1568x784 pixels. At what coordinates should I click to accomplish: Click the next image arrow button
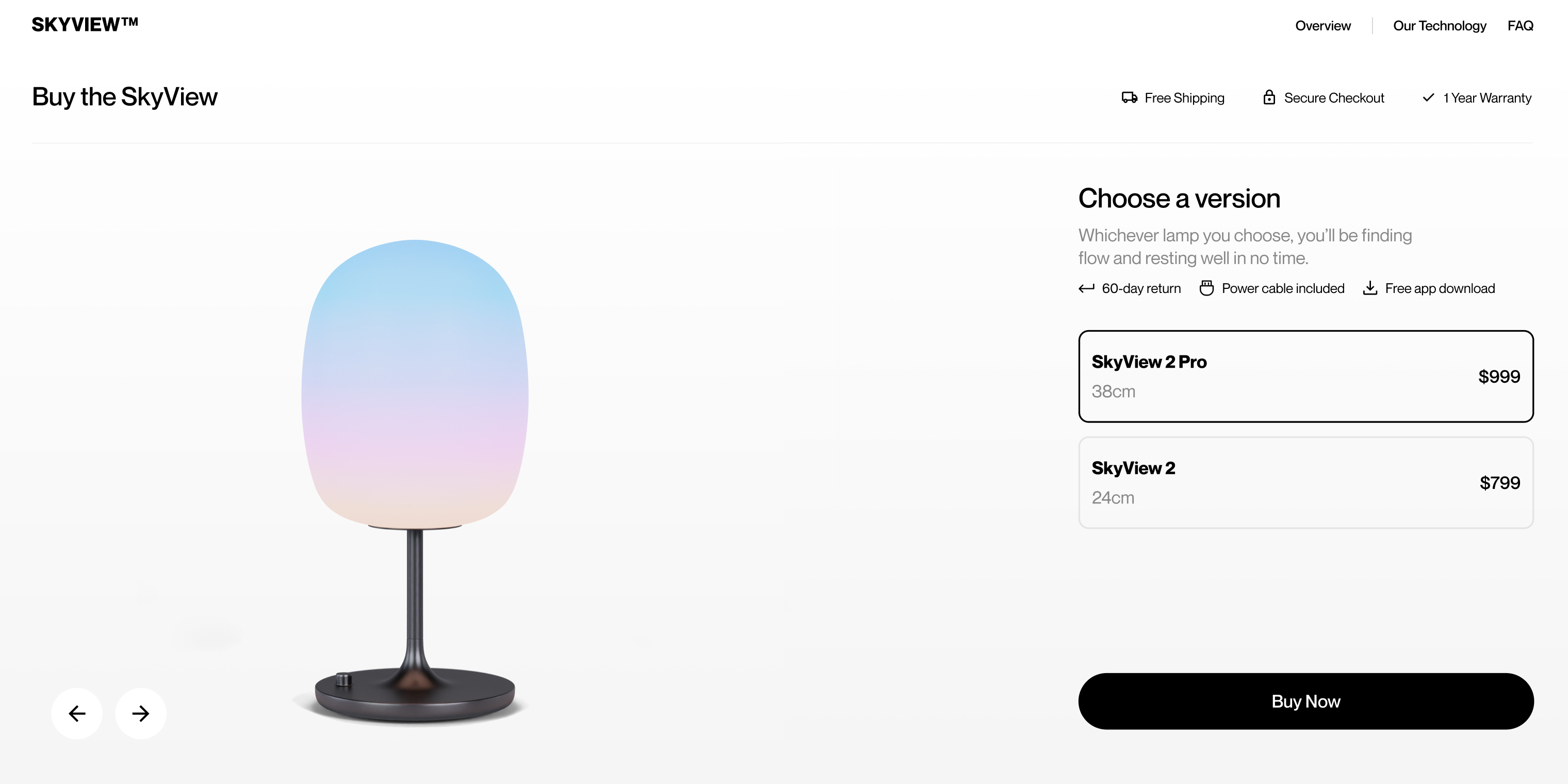point(141,713)
